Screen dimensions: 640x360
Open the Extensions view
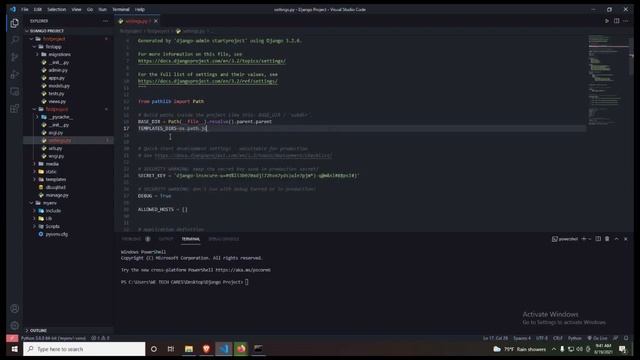click(14, 109)
